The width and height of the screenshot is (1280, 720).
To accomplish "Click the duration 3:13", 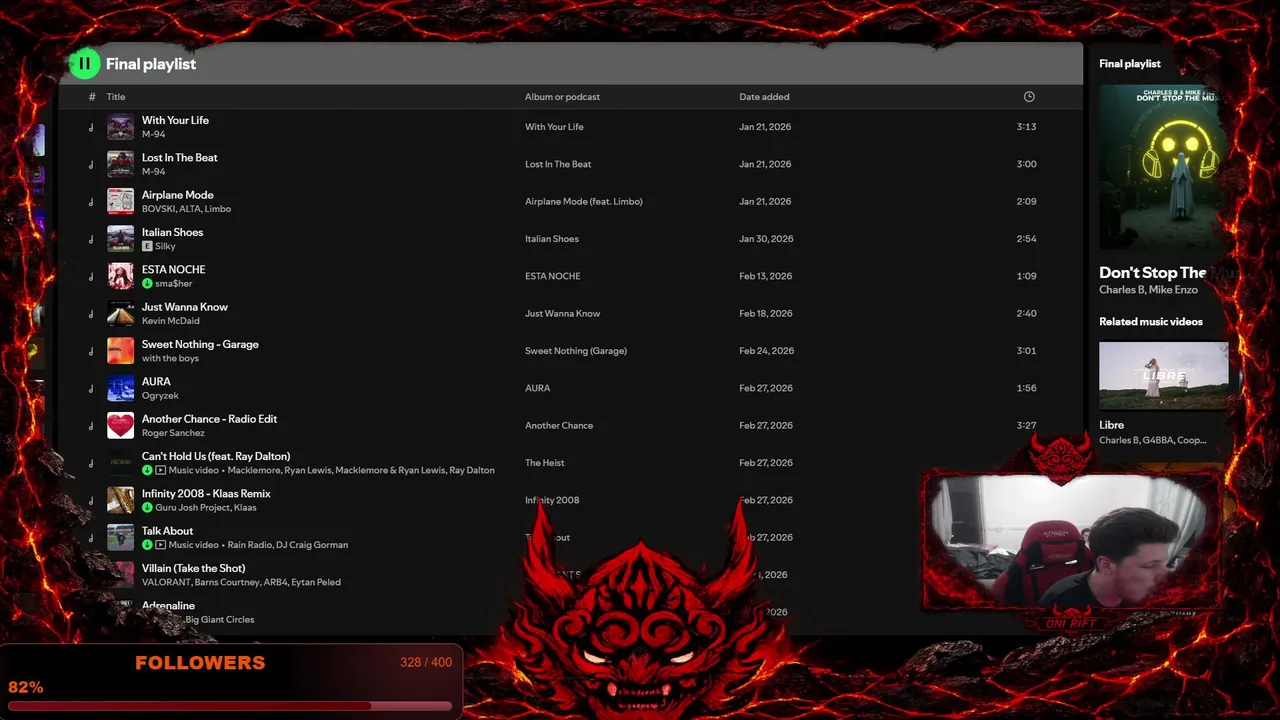I will point(1026,127).
